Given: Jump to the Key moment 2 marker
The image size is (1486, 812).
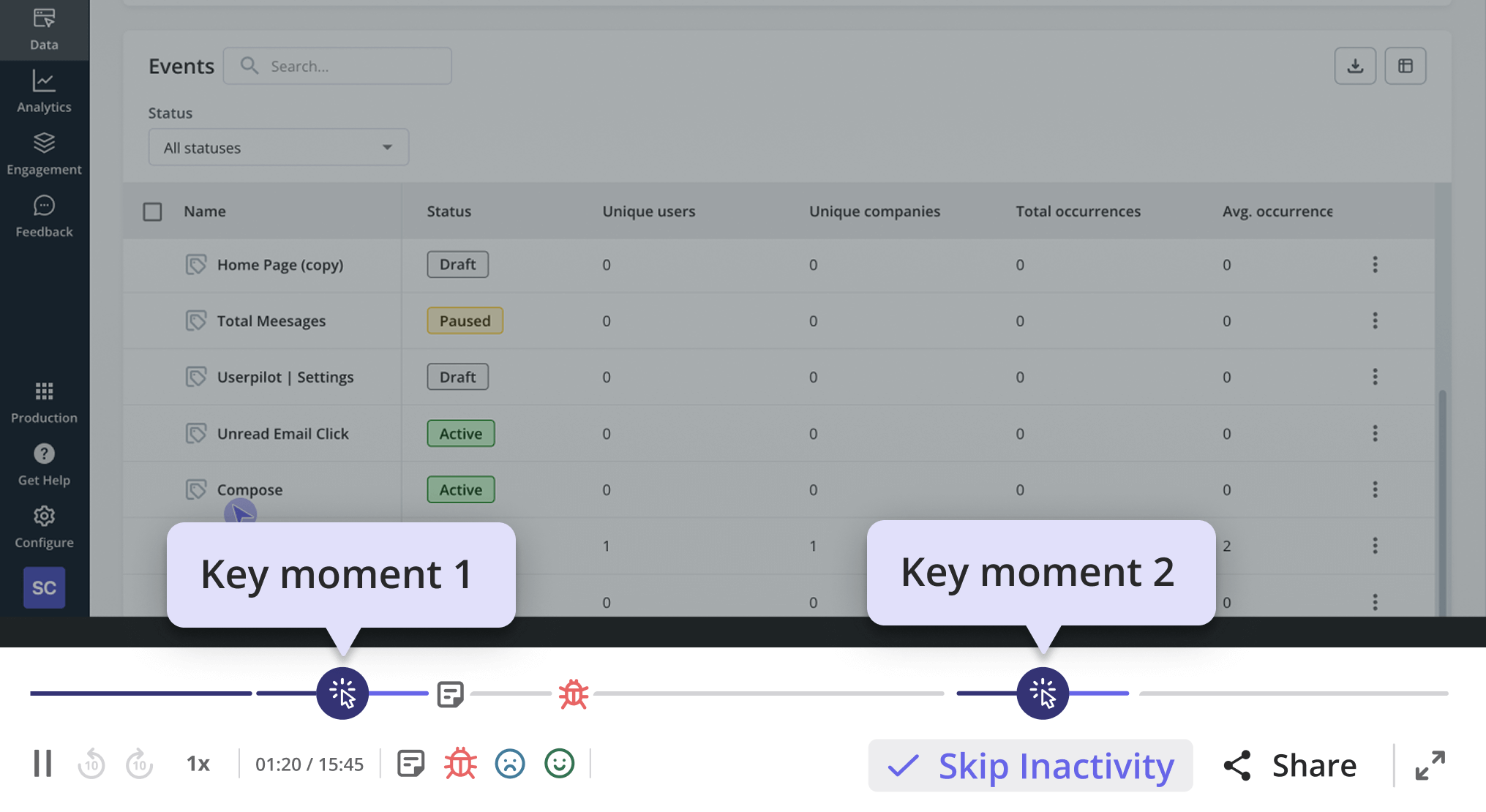Looking at the screenshot, I should click(1043, 693).
